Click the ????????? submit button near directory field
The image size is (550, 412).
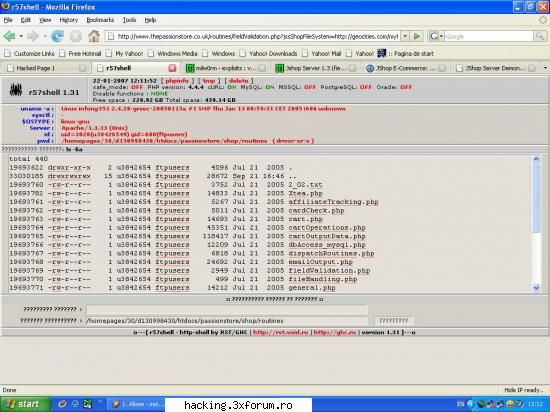tap(394, 320)
